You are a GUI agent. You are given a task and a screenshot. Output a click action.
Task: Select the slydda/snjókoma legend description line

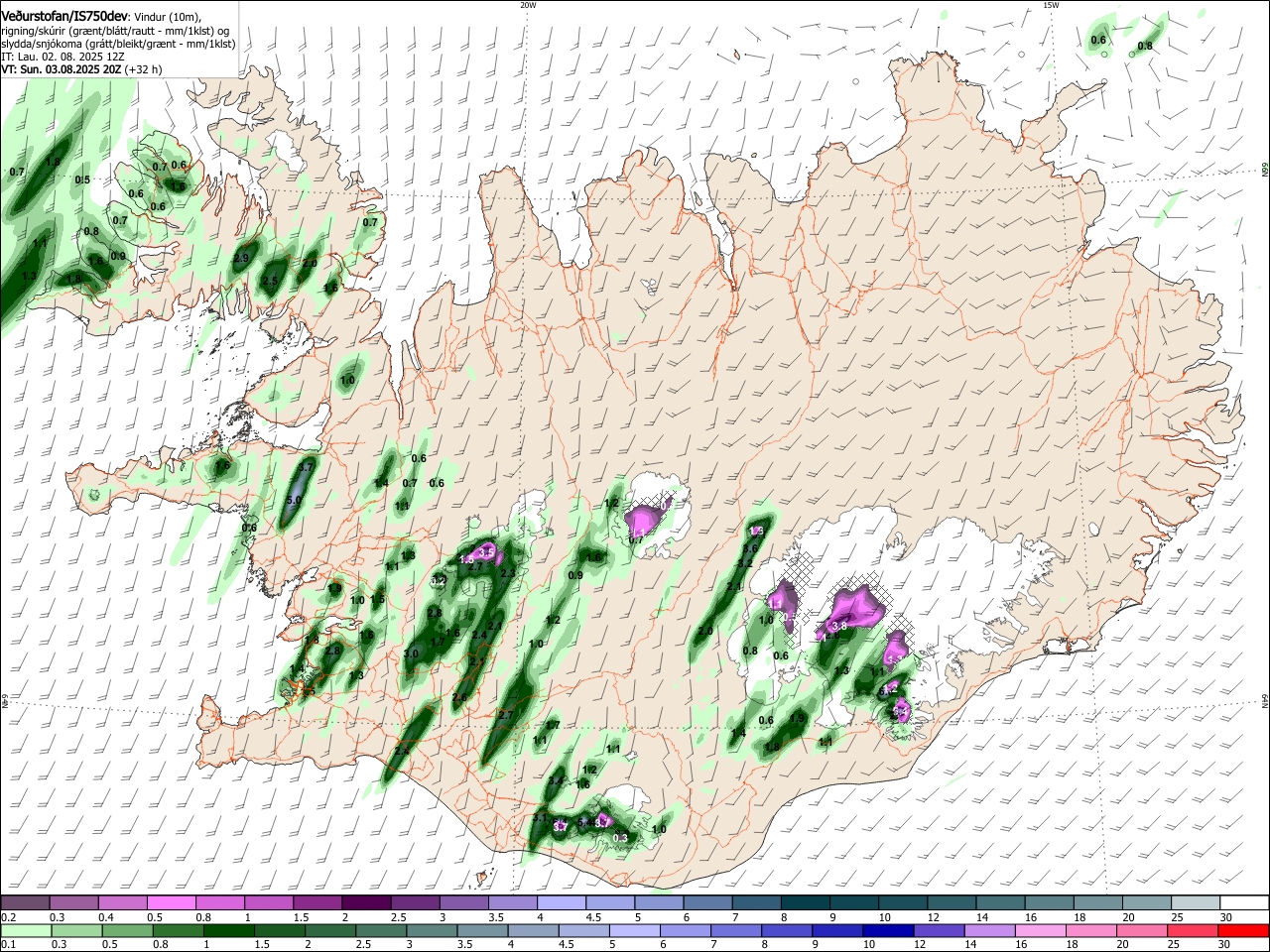click(118, 45)
